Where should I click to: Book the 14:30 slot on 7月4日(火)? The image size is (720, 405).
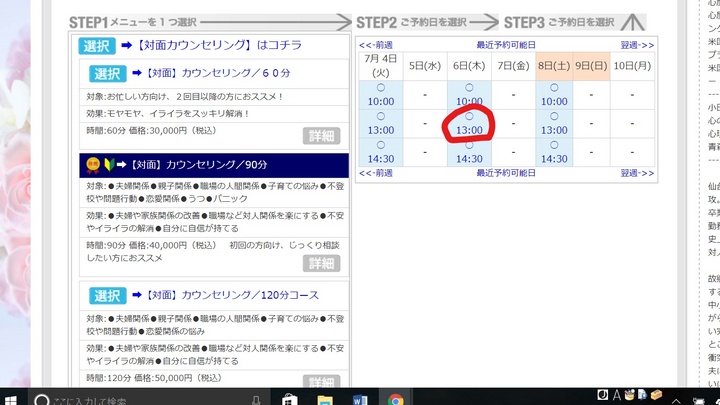381,152
